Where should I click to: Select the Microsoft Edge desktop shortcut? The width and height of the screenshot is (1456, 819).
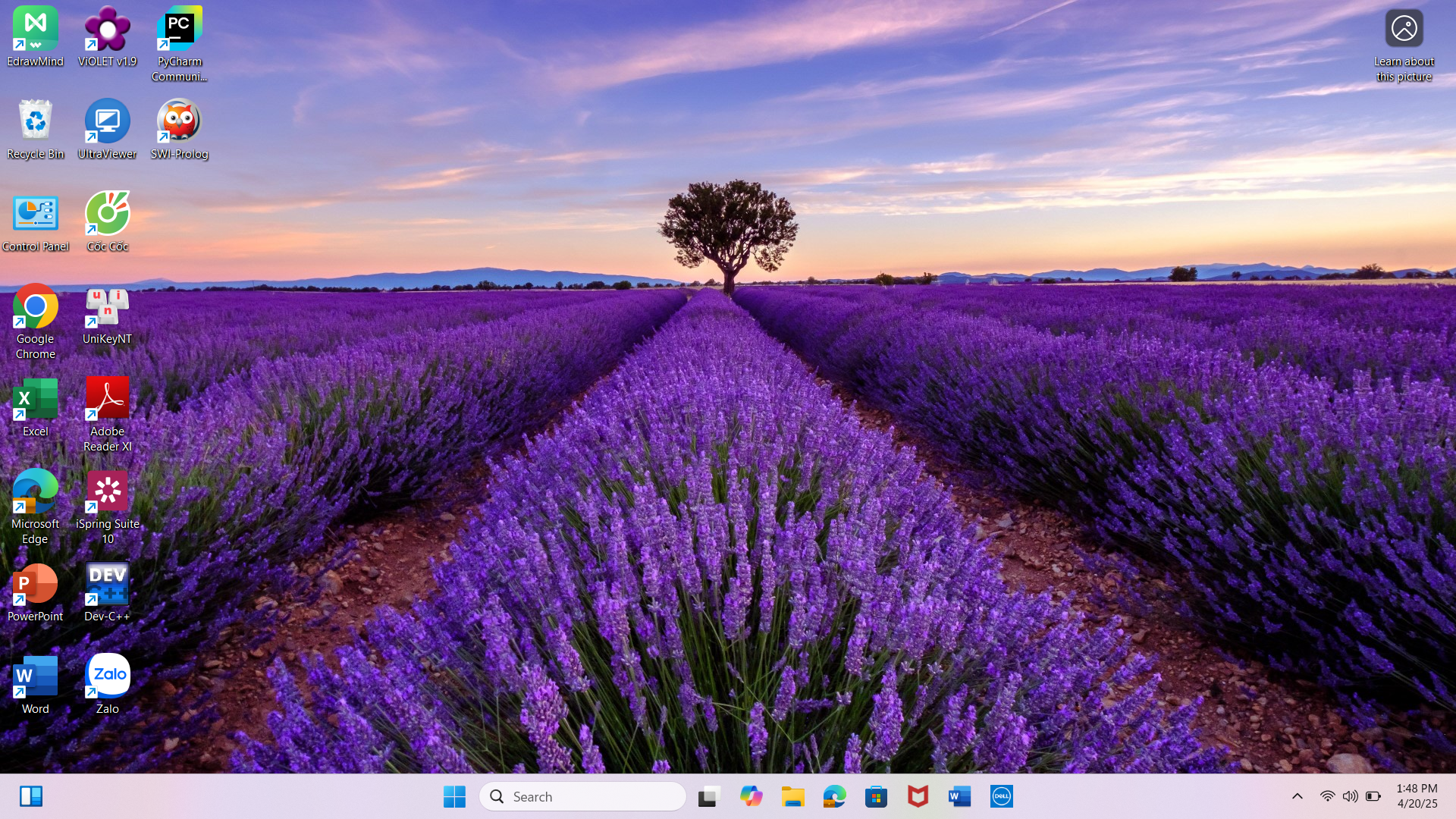(35, 507)
